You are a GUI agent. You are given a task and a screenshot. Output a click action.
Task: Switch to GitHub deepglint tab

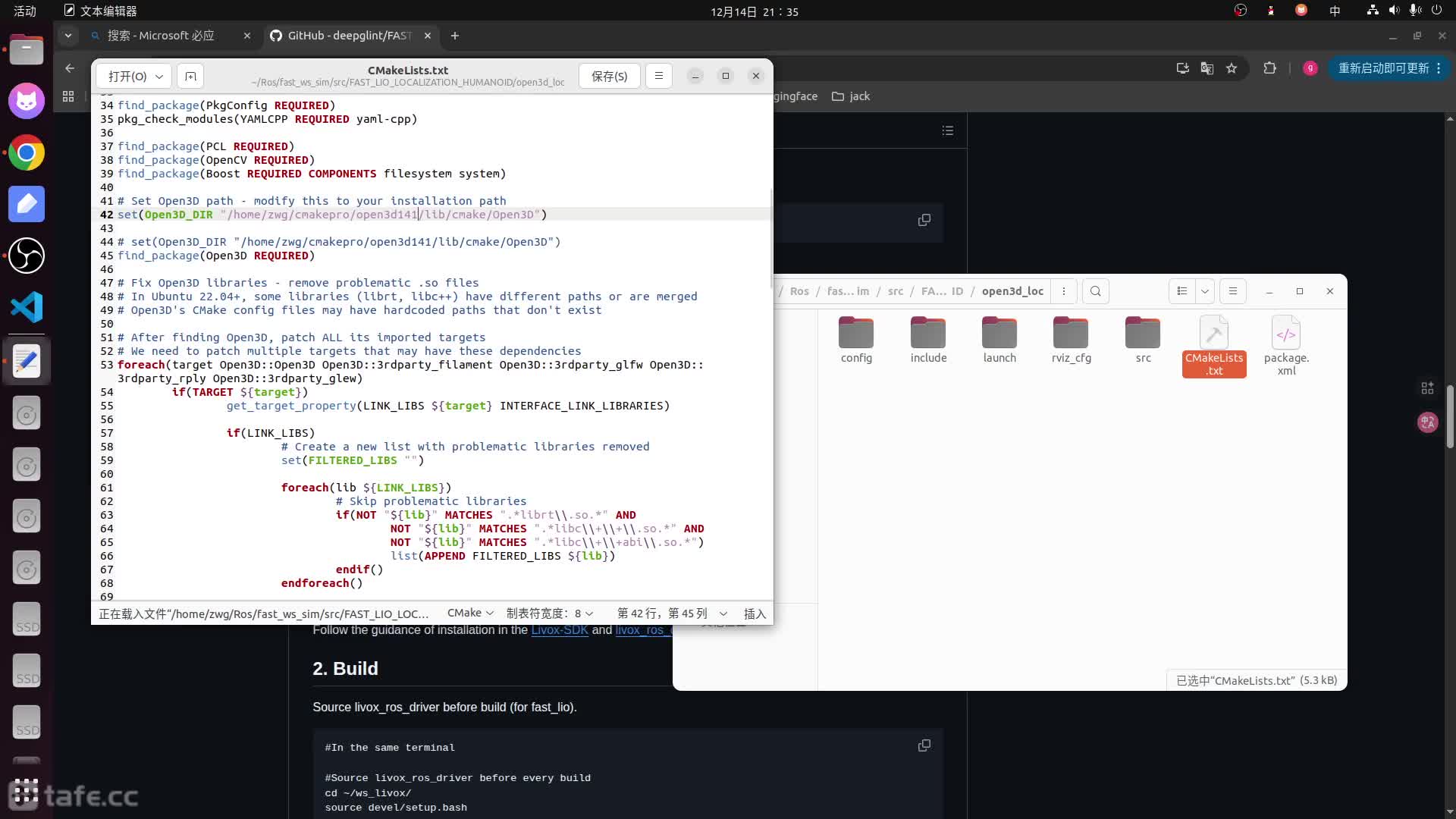(x=350, y=36)
